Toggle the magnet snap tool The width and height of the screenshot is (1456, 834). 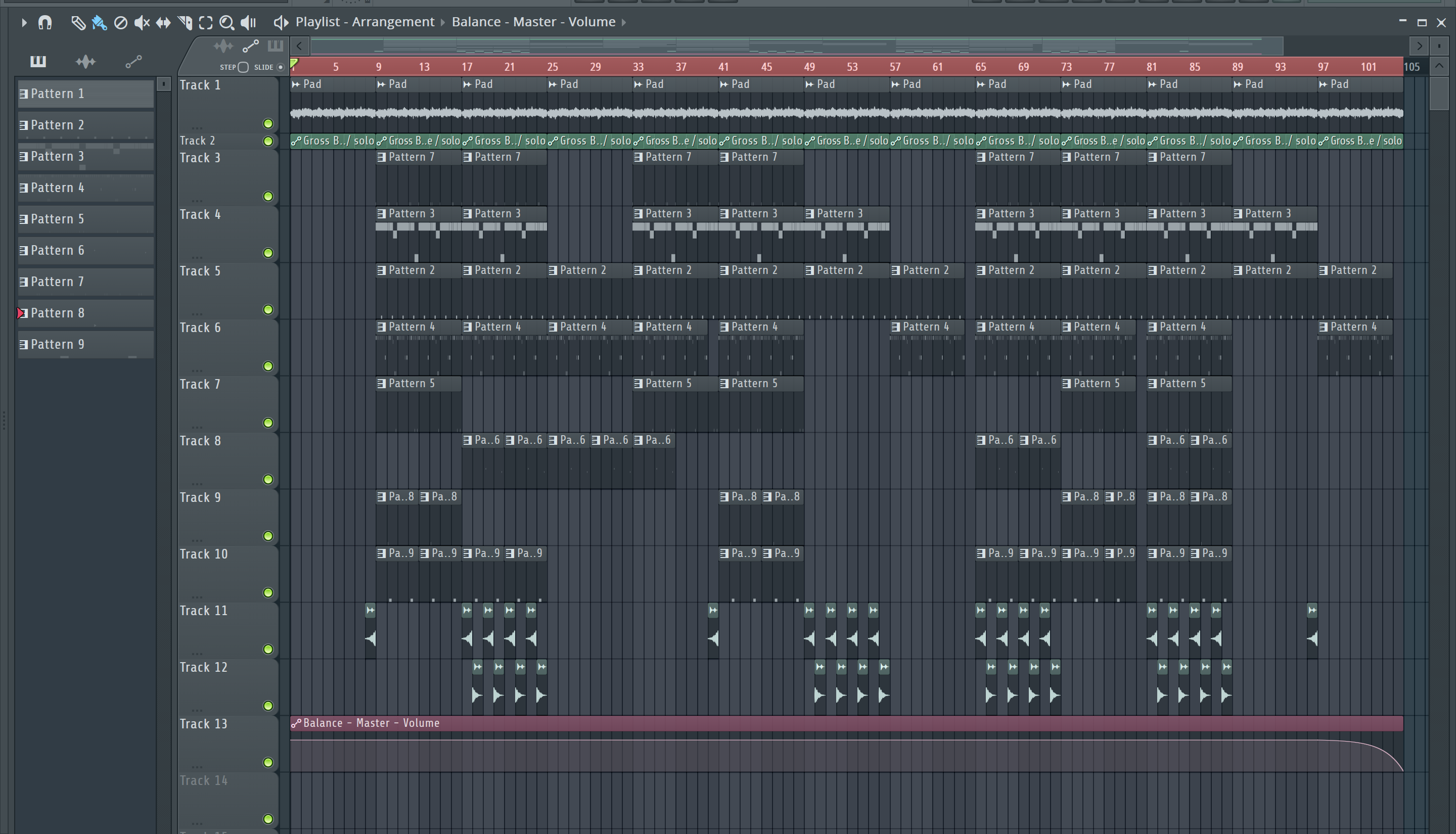(x=44, y=22)
